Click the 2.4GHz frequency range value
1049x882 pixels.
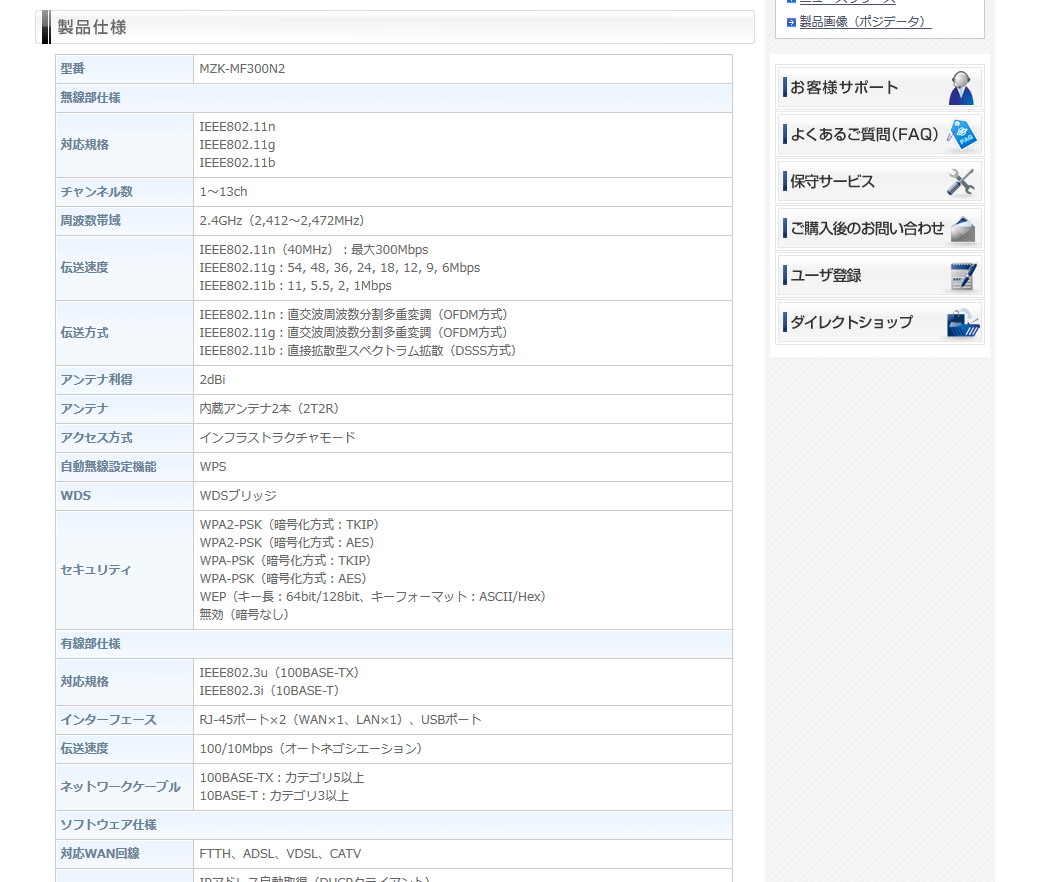tap(283, 221)
